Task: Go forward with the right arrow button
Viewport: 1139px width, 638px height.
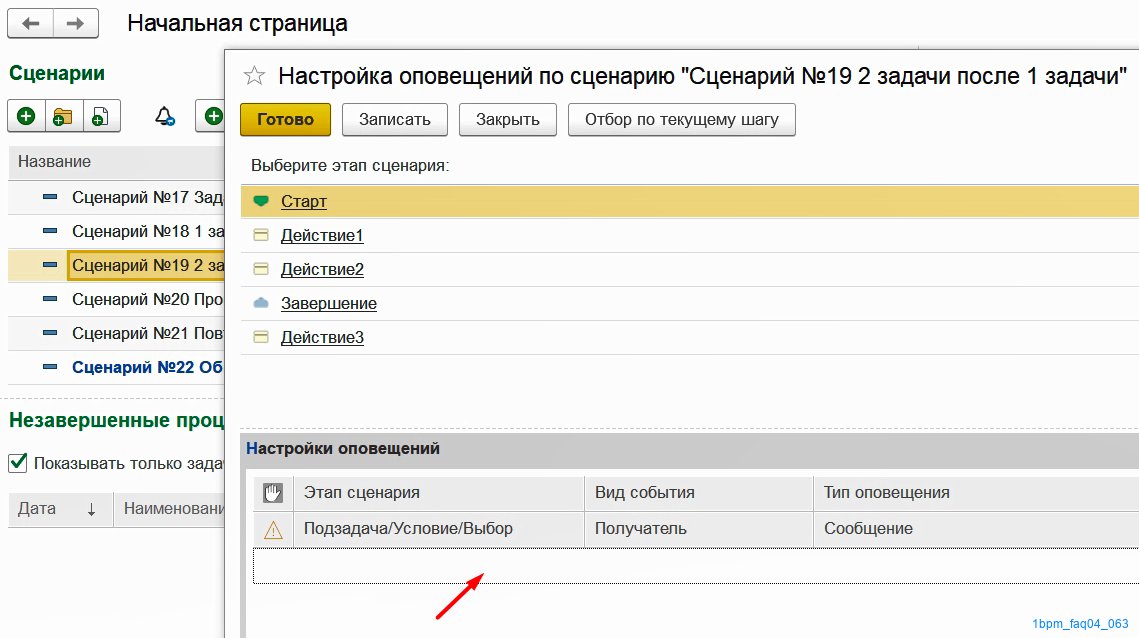Action: tap(75, 23)
